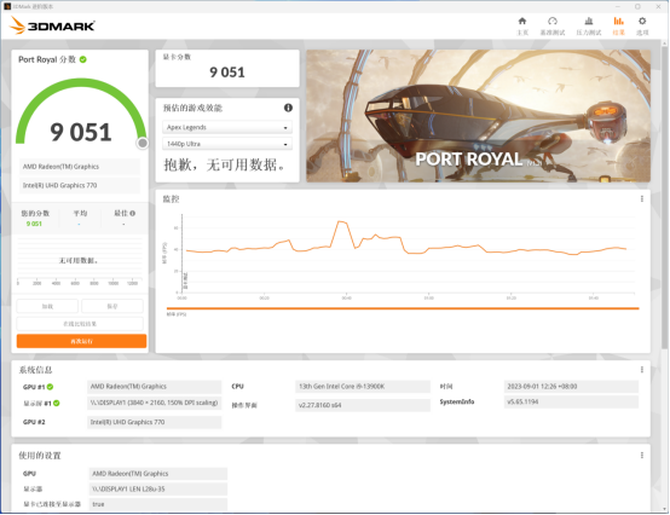Viewport: 670px width, 515px height.
Task: Click the gray handle on score gauge
Action: click(142, 143)
